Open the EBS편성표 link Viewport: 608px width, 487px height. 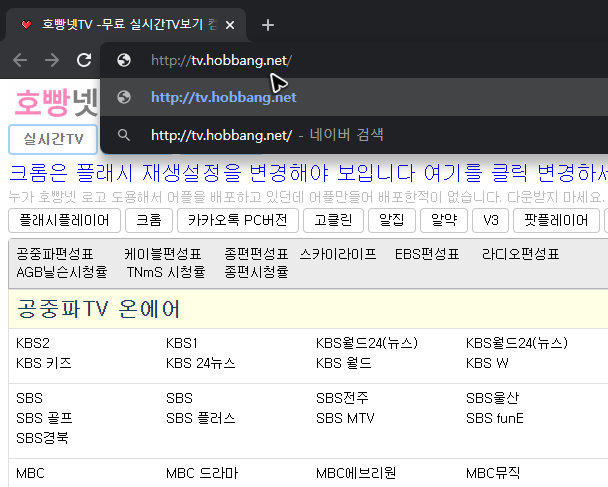point(427,254)
